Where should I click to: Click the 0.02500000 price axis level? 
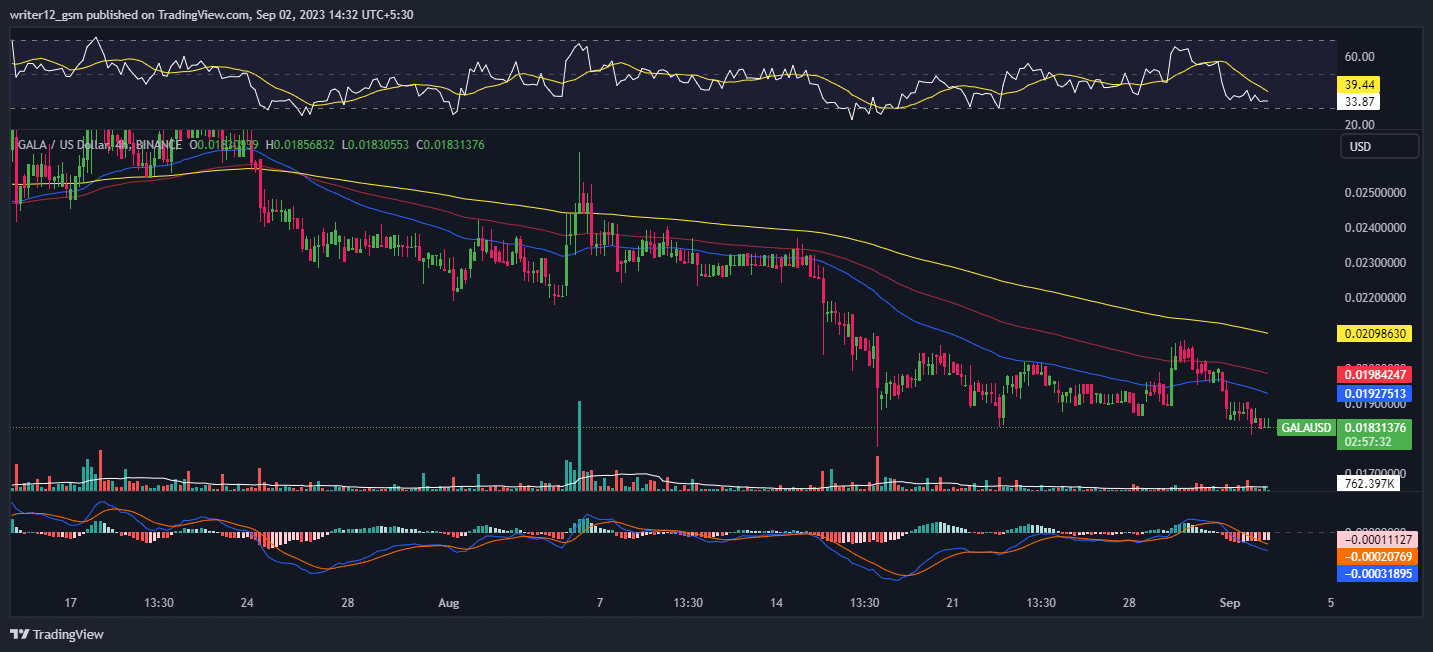(1376, 193)
